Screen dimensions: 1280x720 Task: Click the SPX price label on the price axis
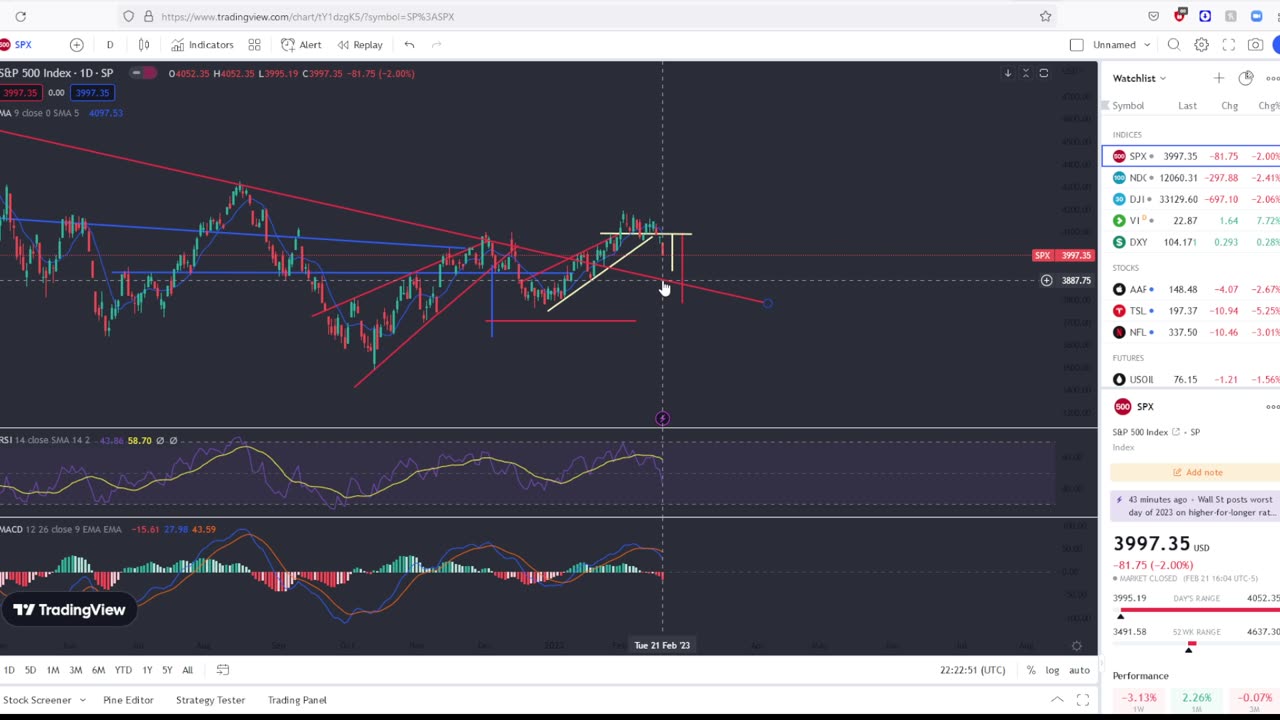pyautogui.click(x=1064, y=256)
